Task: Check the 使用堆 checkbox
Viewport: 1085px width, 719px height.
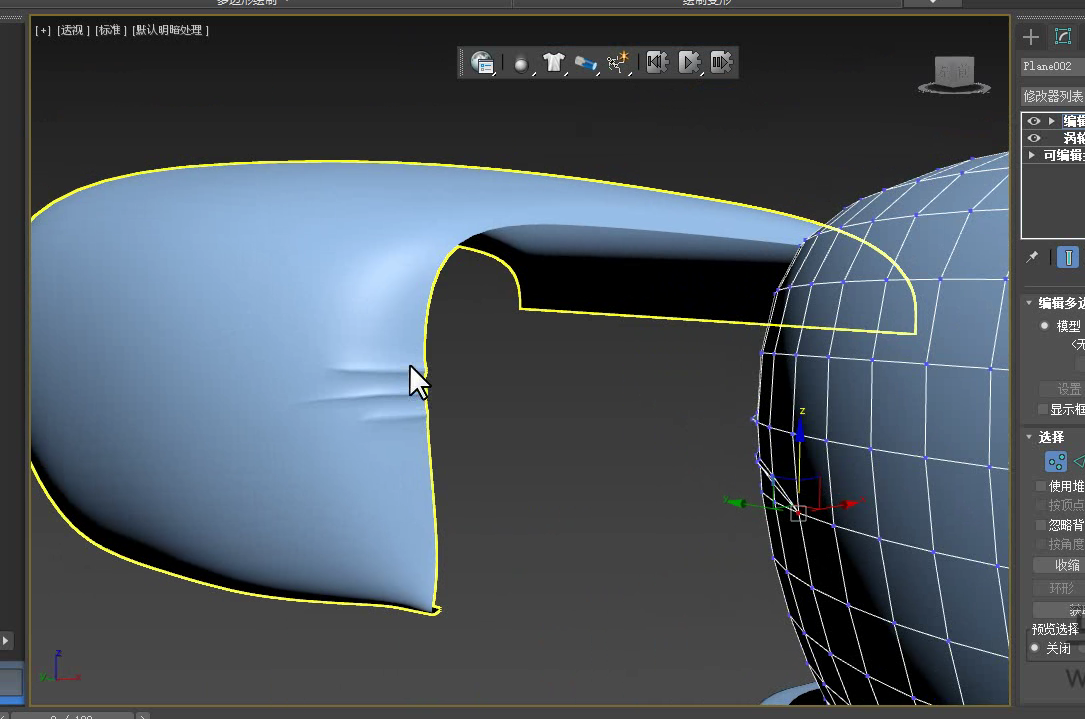Action: click(1041, 486)
